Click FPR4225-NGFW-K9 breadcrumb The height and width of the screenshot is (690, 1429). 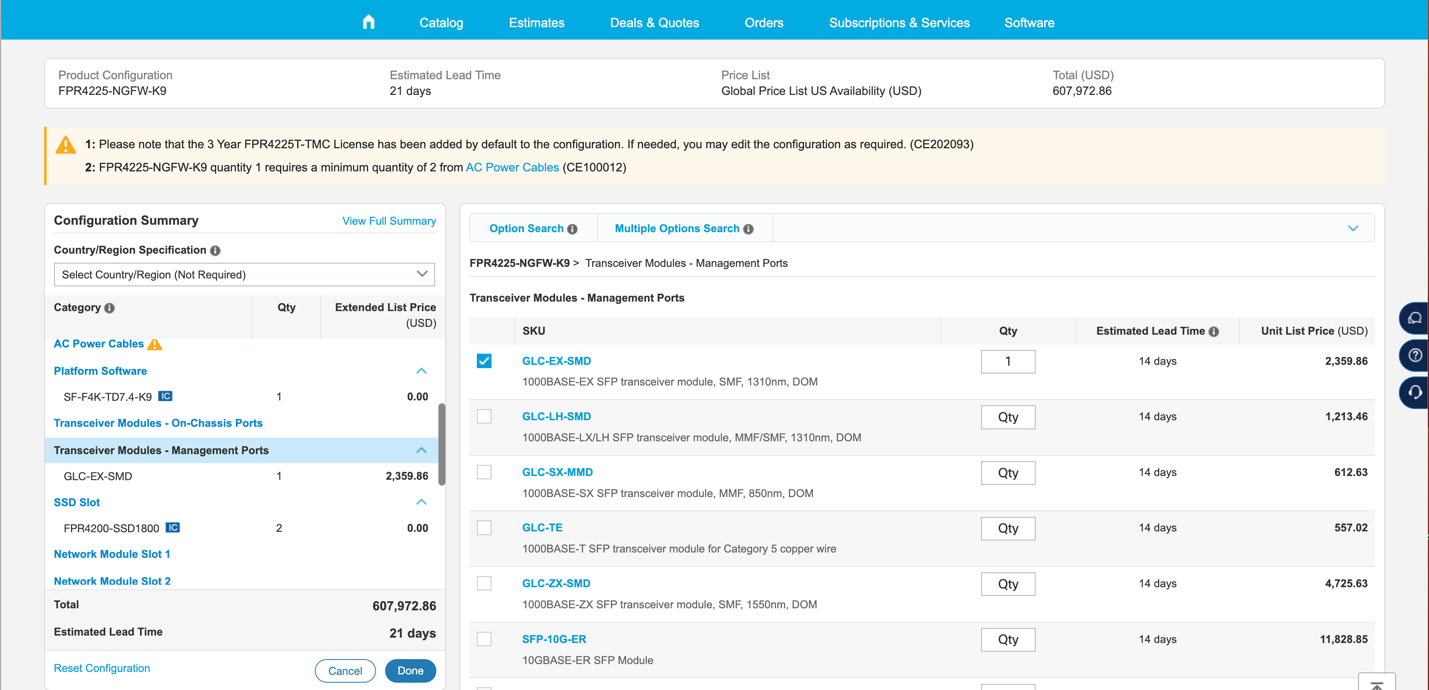pyautogui.click(x=519, y=263)
